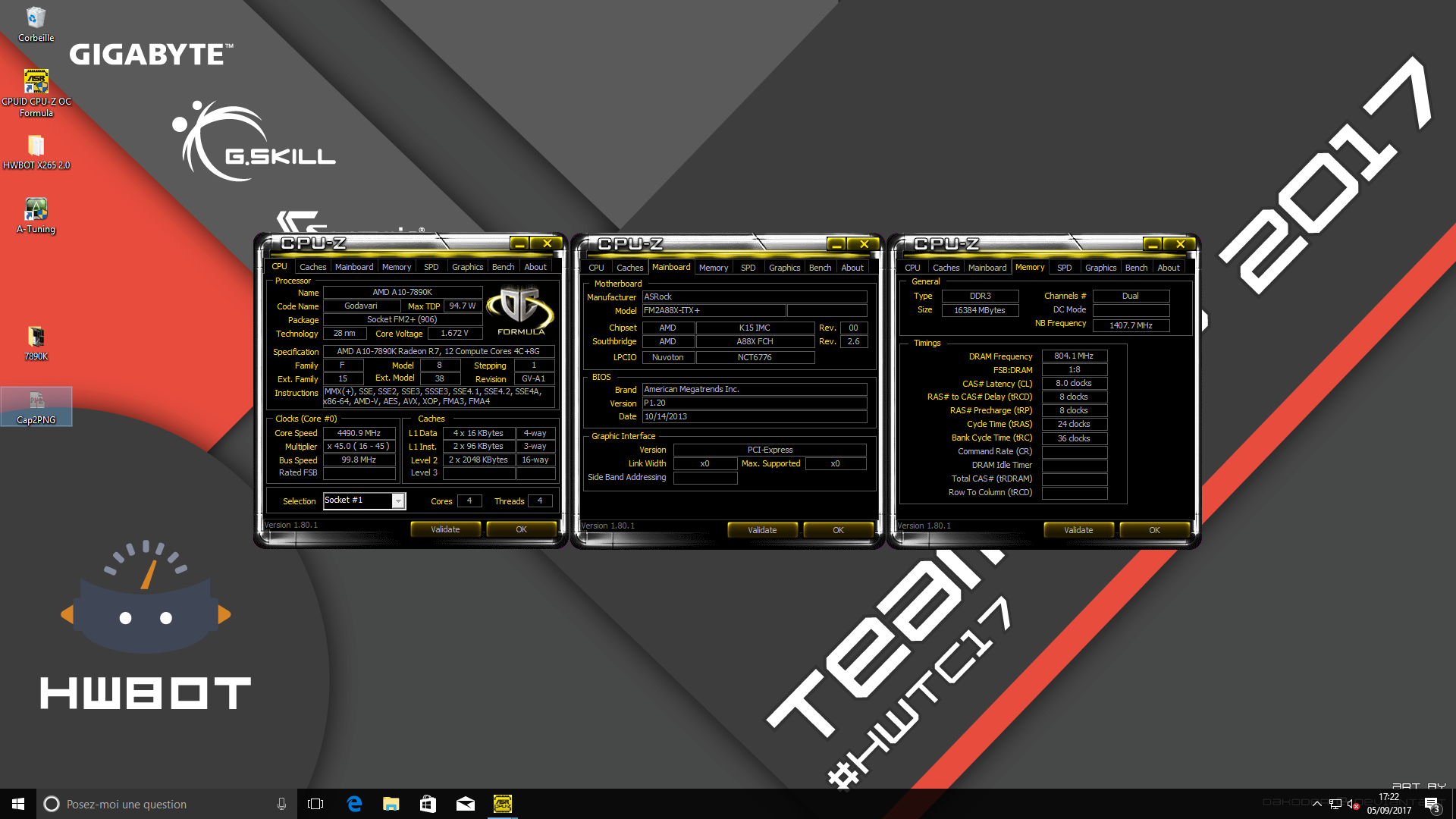1456x819 pixels.
Task: Open the HWBOT X265 2.0 folder
Action: pos(36,152)
